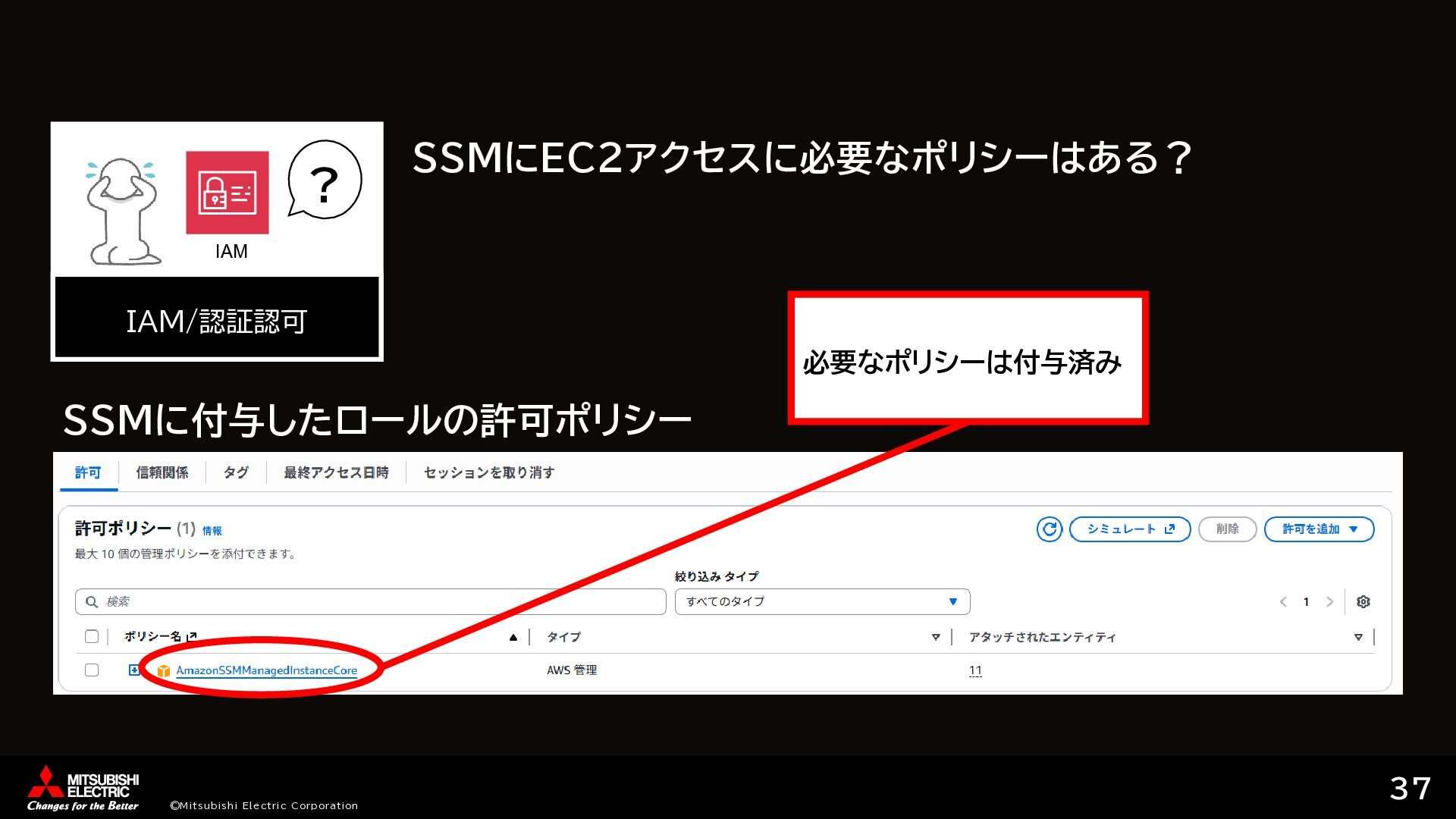Click the IAM/認証認可 label

point(217,321)
